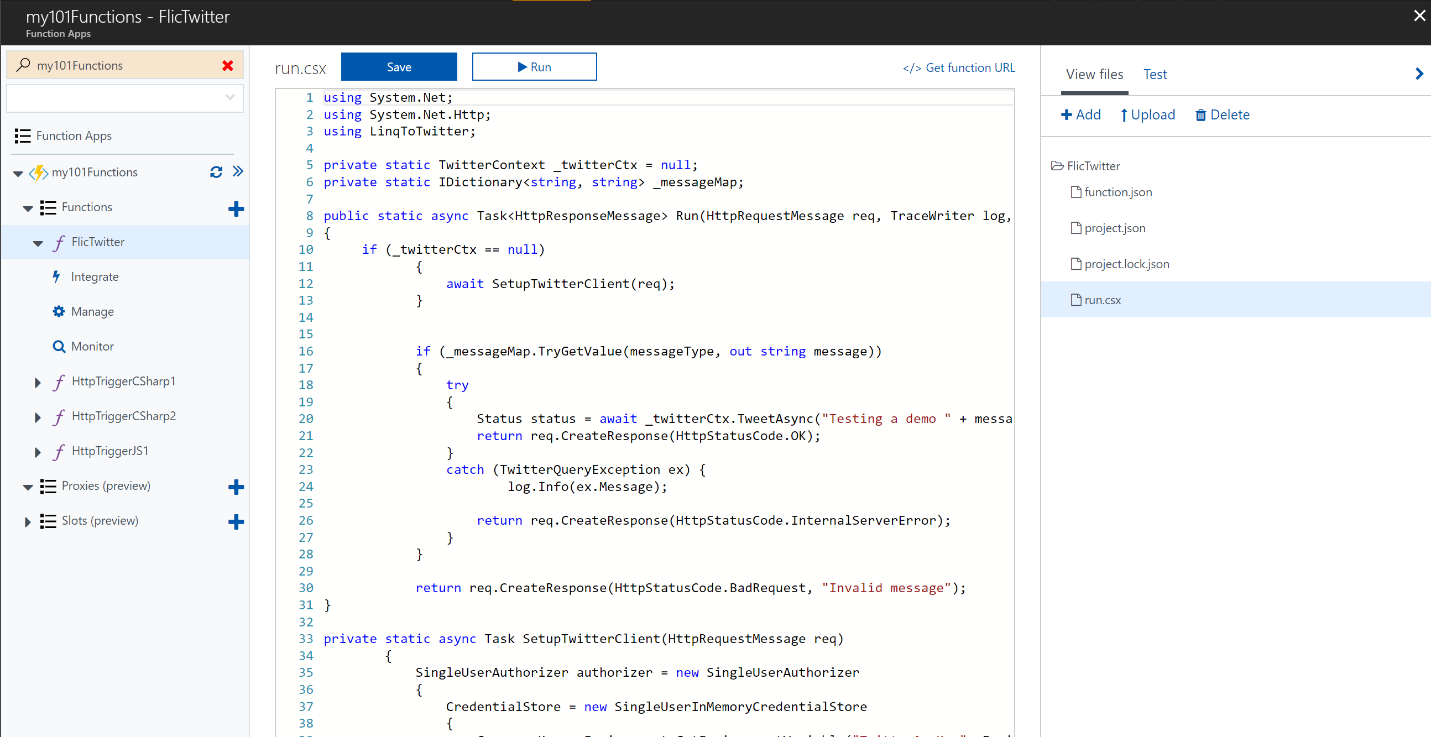
Task: Click code line 20 with TweetAsync call
Action: [744, 419]
